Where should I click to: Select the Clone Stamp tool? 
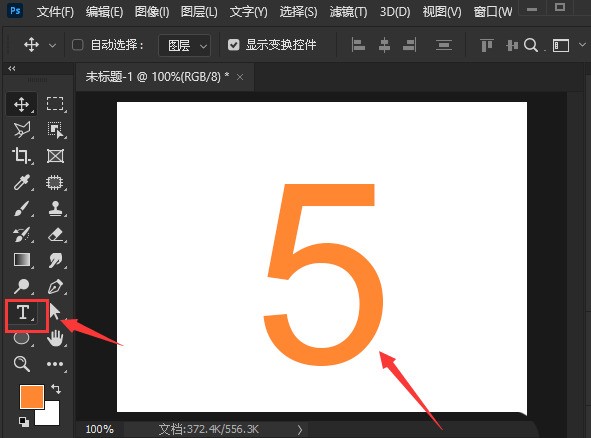tap(55, 208)
